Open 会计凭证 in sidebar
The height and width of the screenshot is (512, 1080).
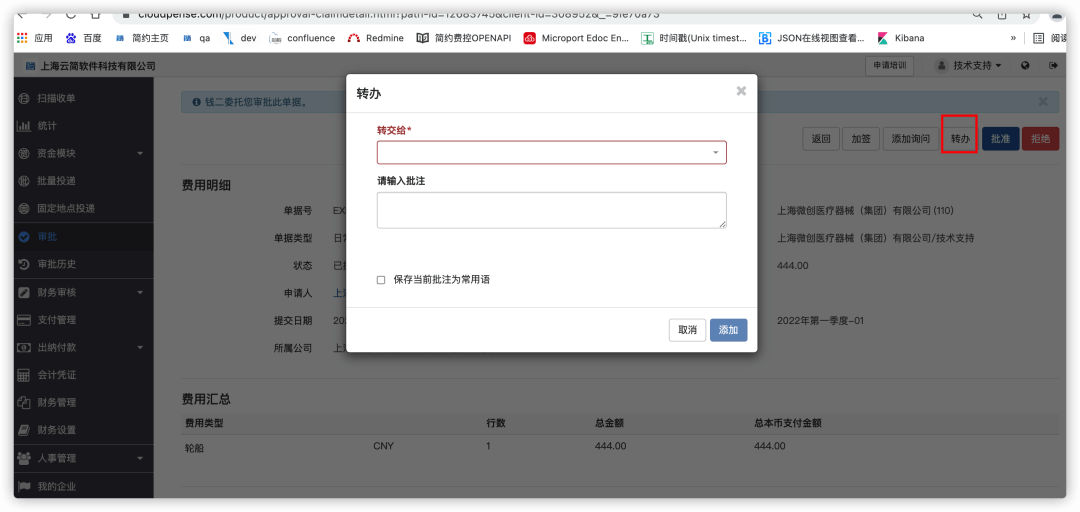tap(83, 375)
